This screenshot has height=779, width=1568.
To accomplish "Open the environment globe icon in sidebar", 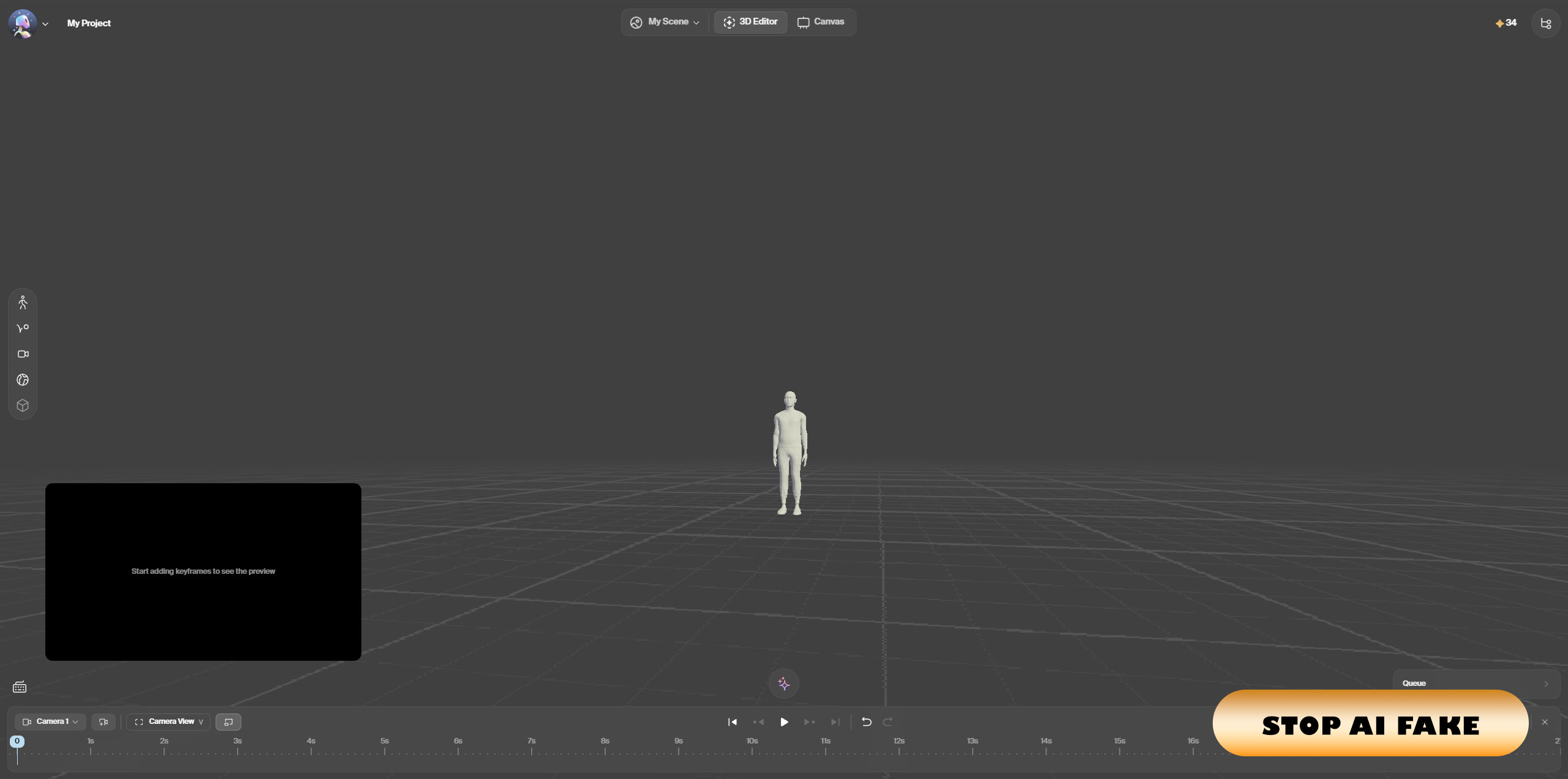I will (x=23, y=380).
